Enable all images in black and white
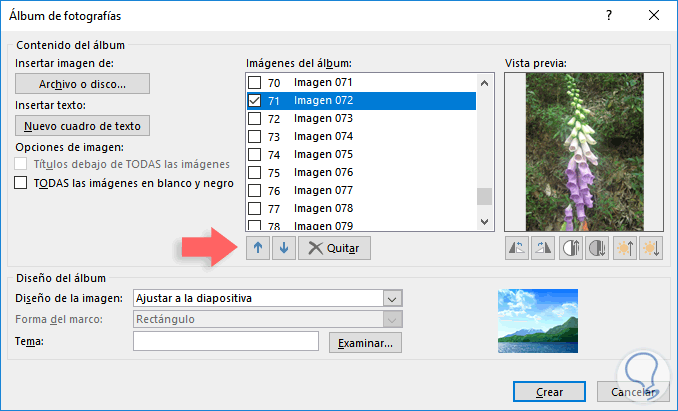Viewport: 678px width, 411px height. (21, 183)
